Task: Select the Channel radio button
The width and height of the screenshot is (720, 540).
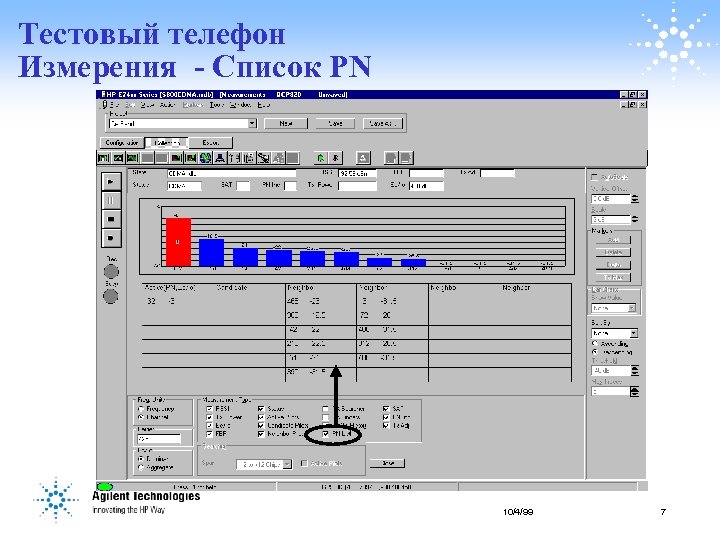Action: [x=141, y=417]
